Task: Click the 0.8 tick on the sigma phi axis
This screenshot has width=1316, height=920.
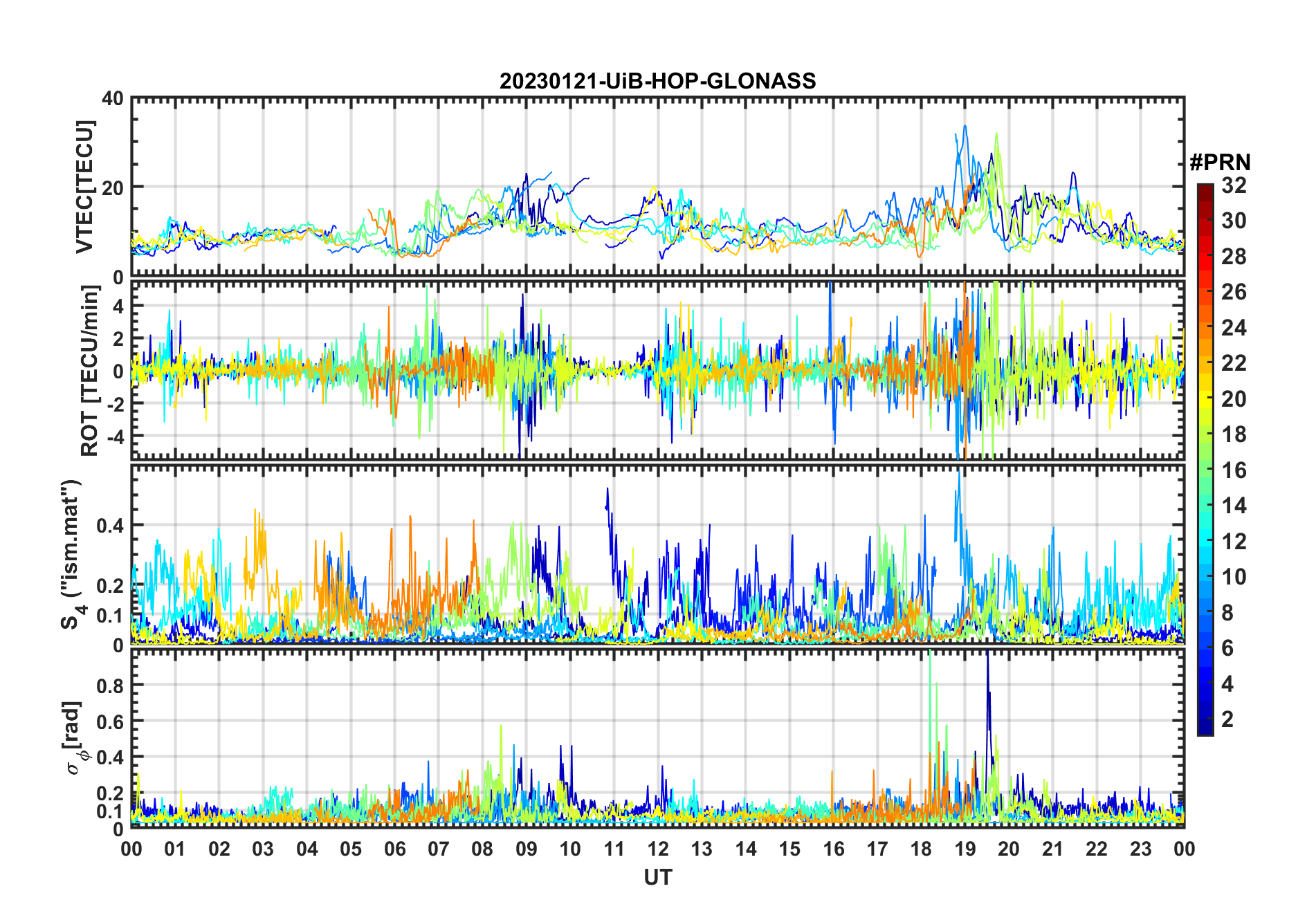Action: tap(110, 686)
